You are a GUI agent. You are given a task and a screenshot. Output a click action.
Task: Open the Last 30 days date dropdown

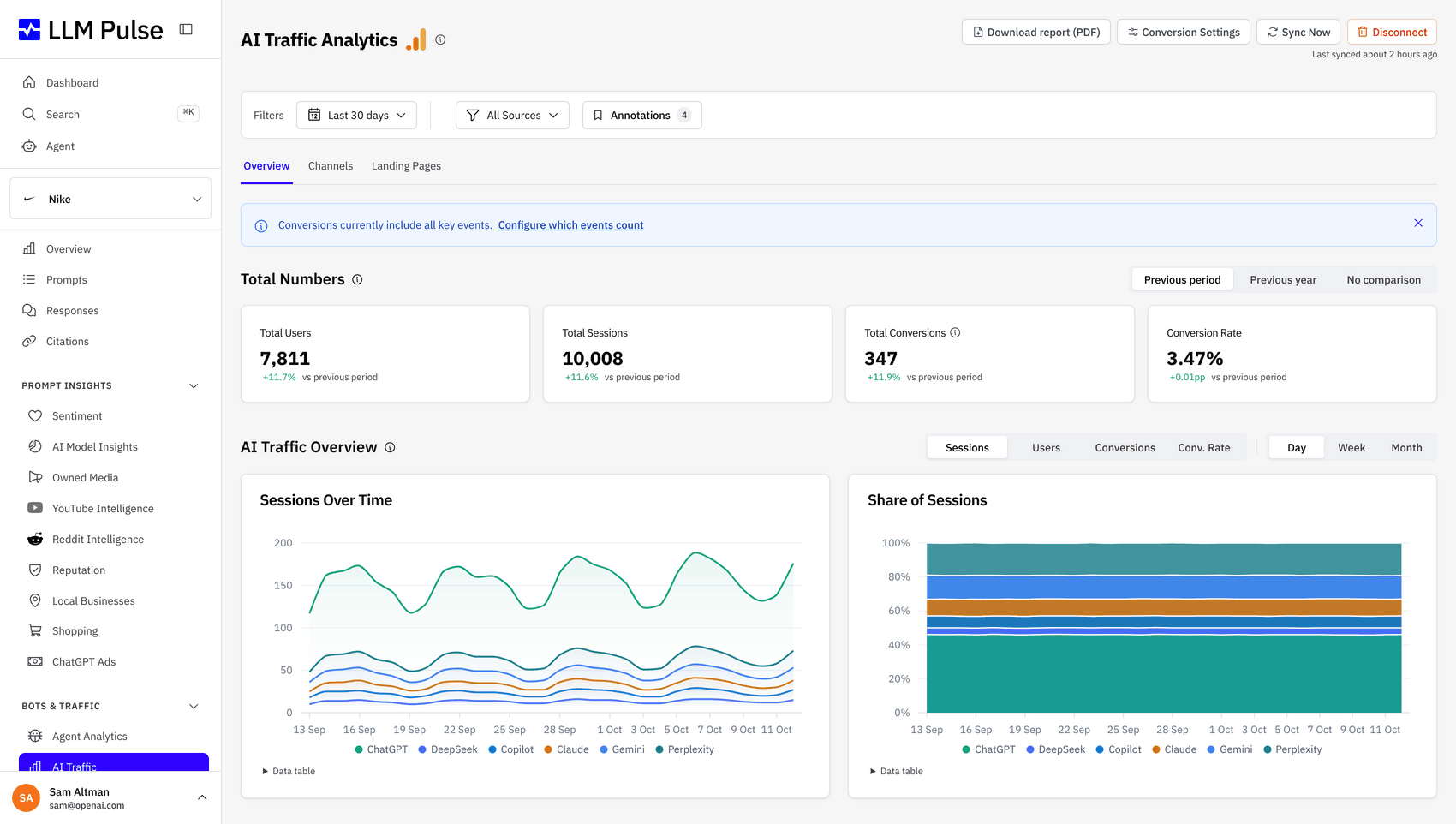tap(356, 115)
